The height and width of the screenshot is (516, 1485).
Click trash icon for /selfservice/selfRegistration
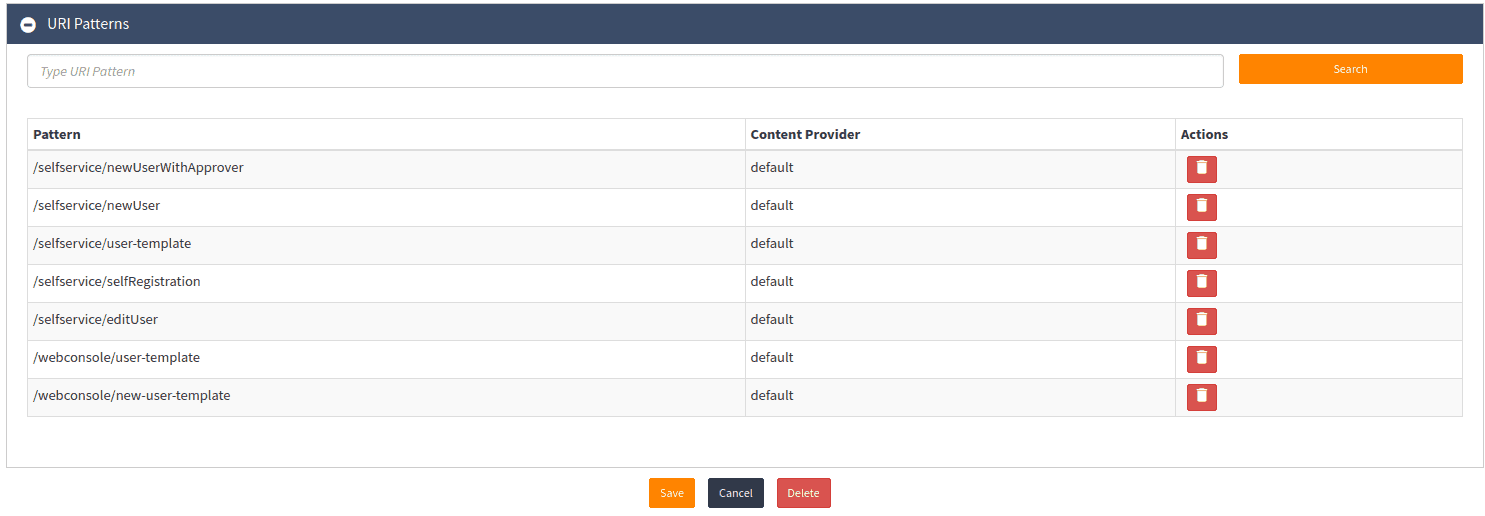click(x=1201, y=283)
